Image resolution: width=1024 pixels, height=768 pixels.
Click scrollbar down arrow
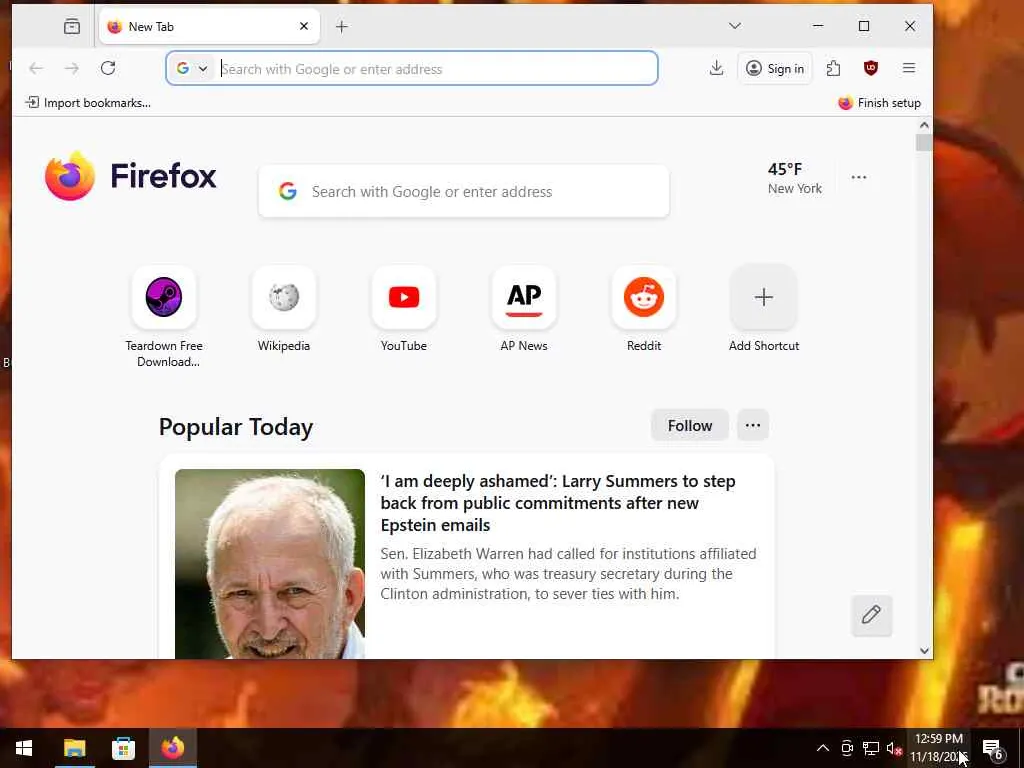(x=923, y=650)
